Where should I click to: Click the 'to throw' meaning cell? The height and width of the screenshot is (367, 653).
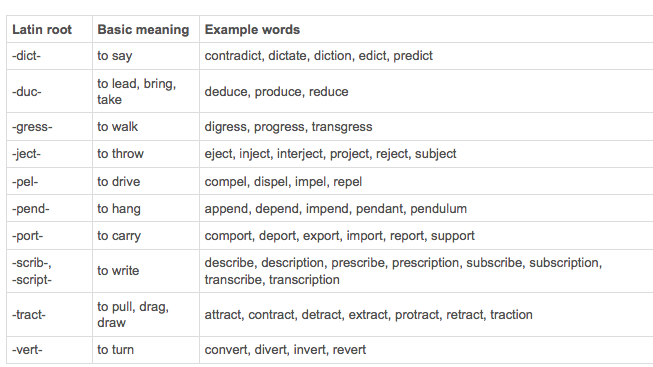[x=146, y=154]
